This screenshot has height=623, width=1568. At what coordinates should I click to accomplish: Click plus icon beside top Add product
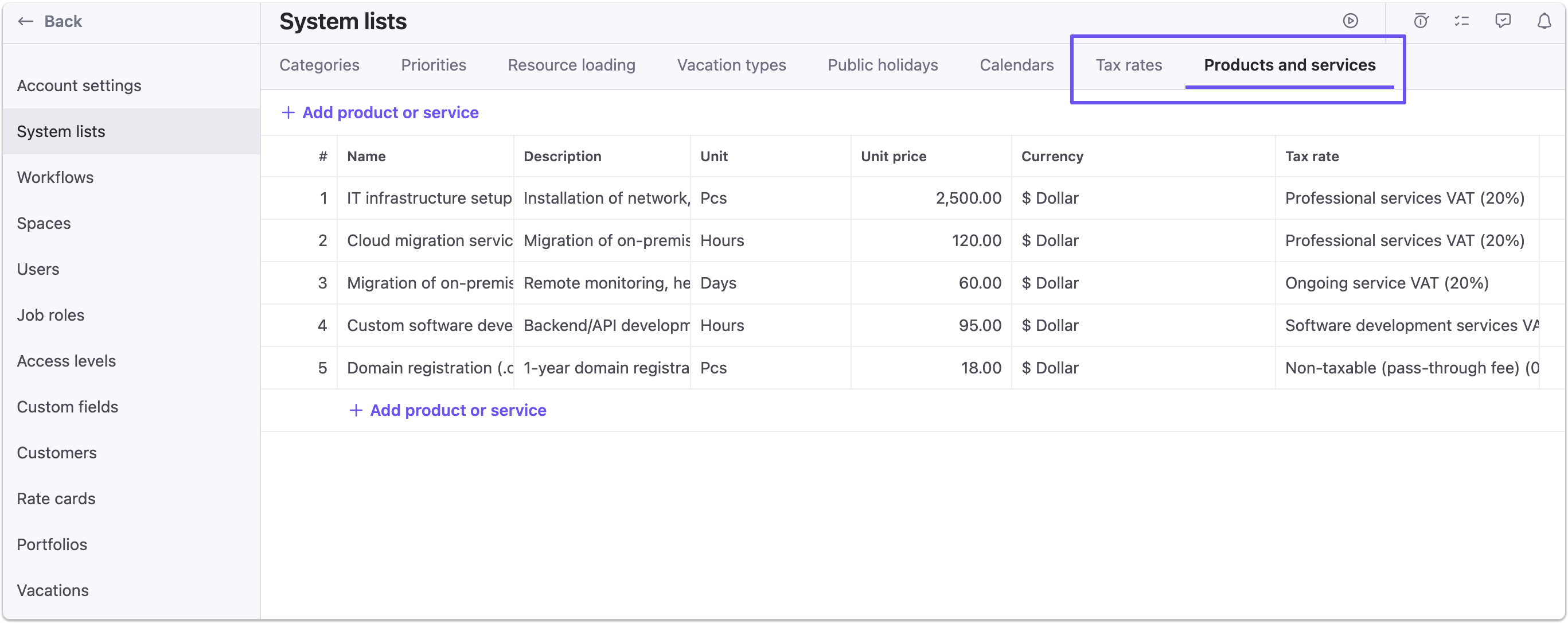coord(288,112)
